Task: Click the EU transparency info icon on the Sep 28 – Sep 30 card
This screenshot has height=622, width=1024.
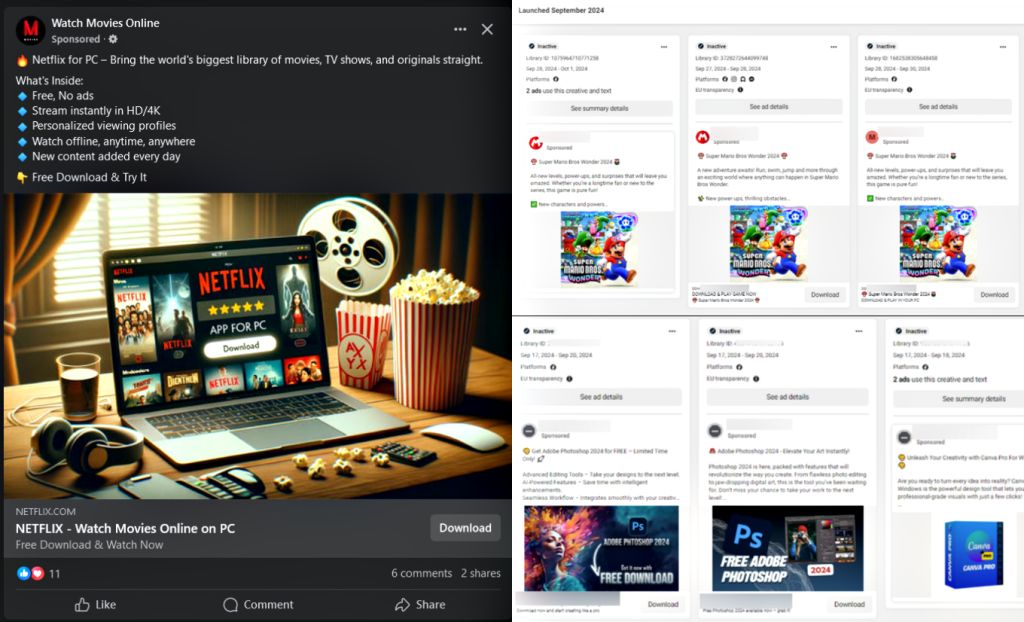Action: coord(909,90)
